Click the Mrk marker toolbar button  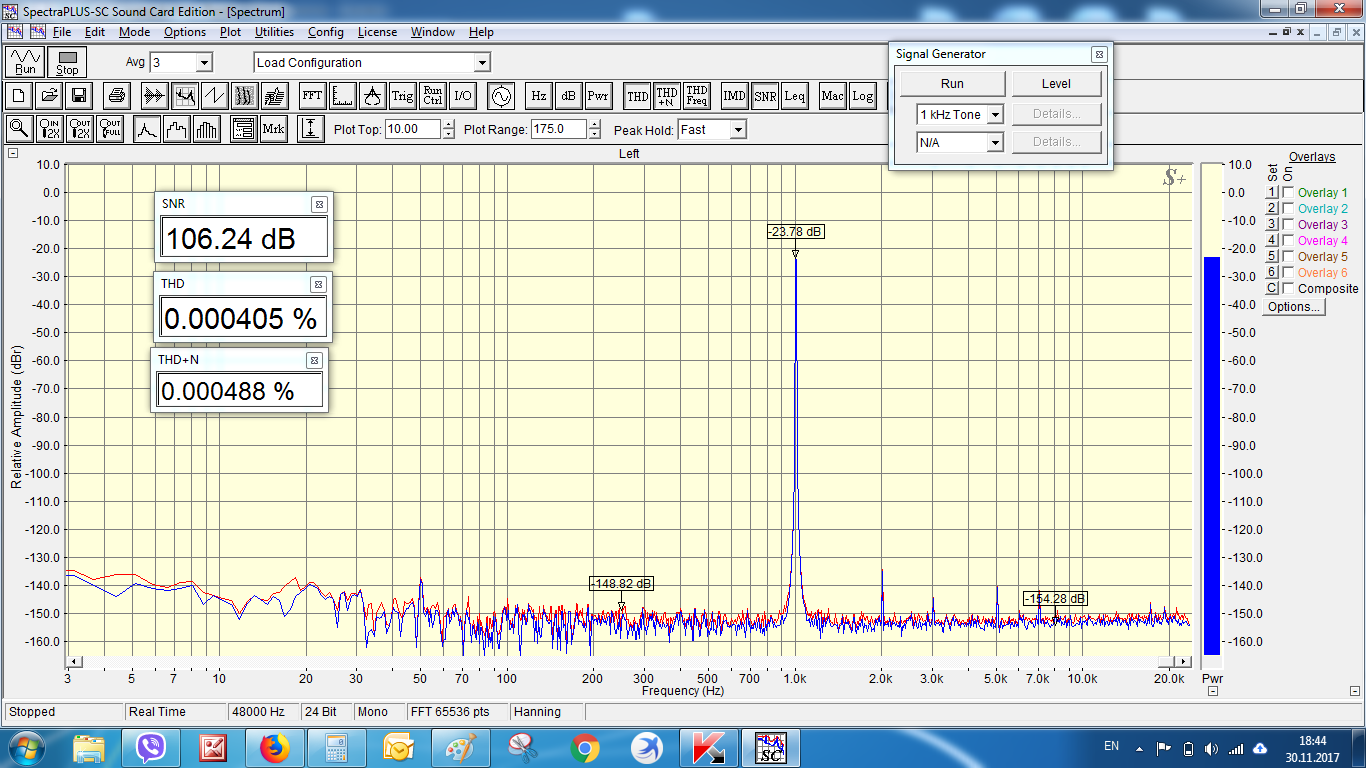(273, 129)
